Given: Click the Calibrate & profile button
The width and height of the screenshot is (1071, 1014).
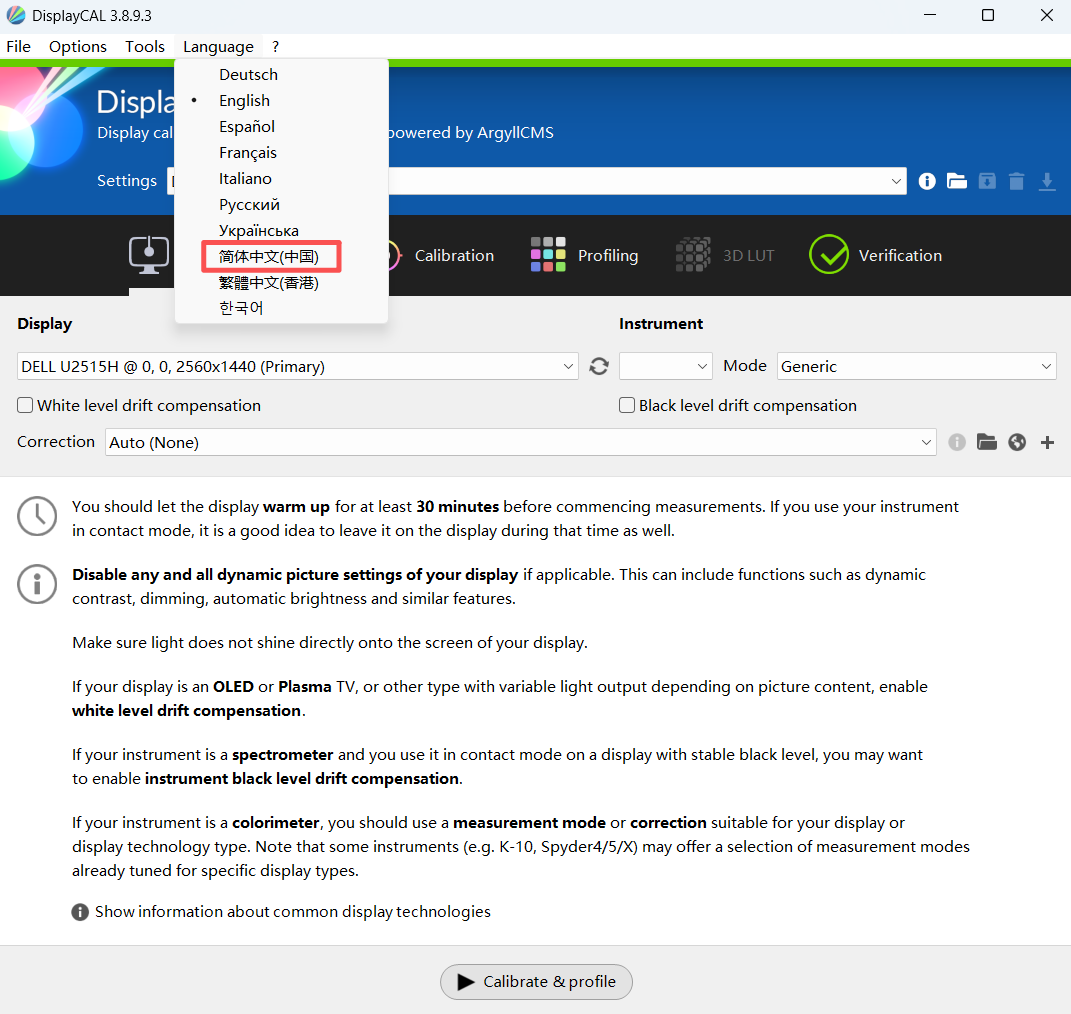Looking at the screenshot, I should click(536, 982).
